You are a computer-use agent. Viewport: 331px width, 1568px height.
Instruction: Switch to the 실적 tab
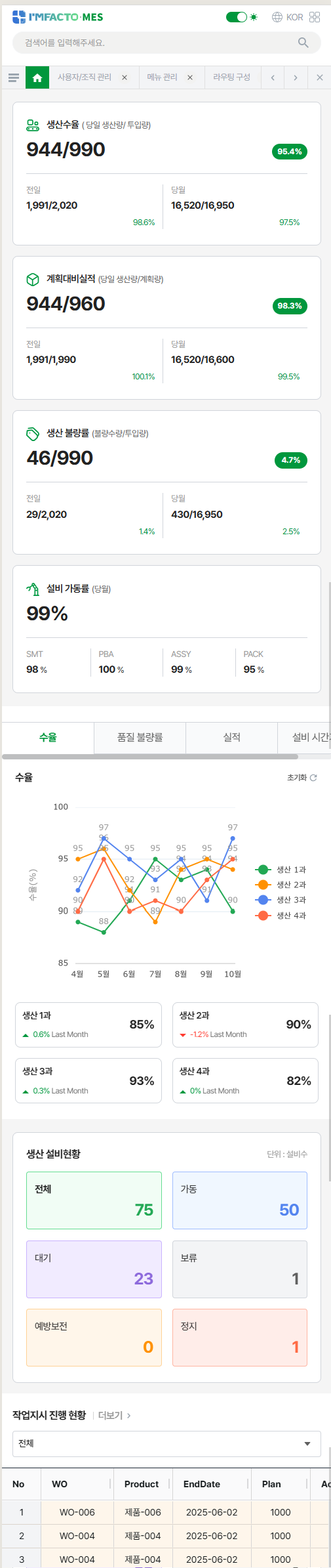click(232, 738)
